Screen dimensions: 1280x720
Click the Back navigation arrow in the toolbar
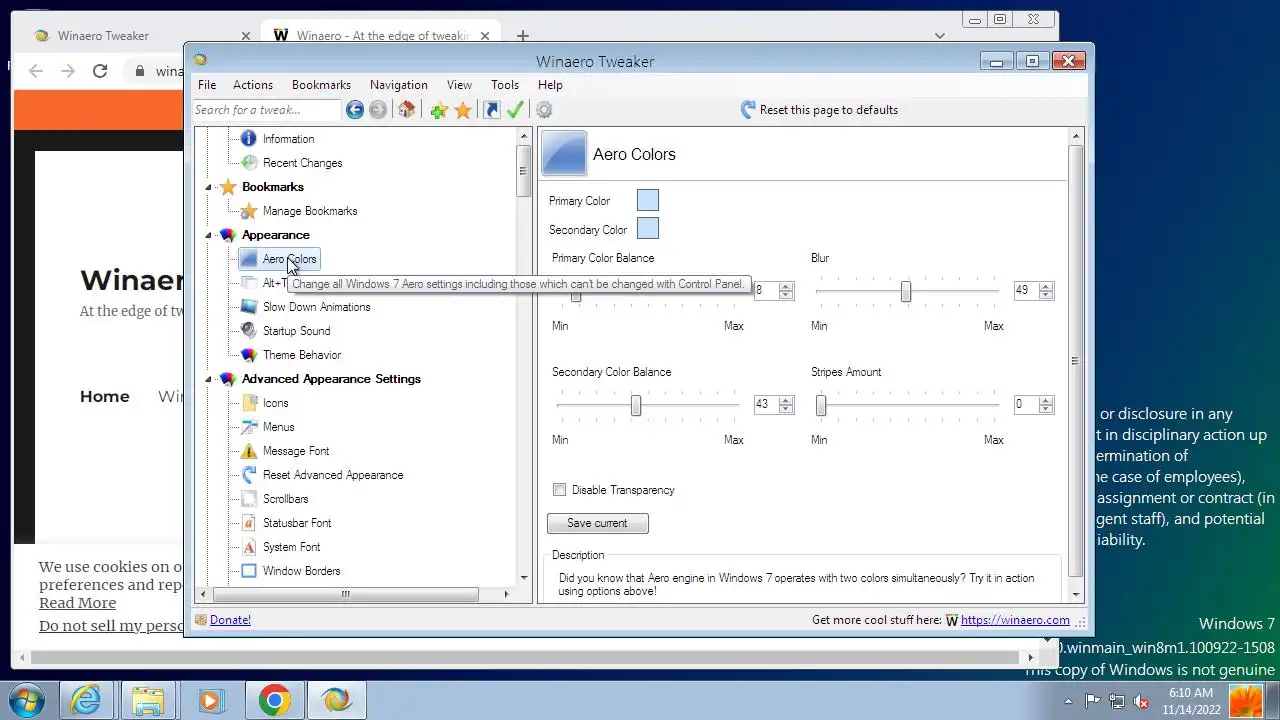[x=355, y=110]
